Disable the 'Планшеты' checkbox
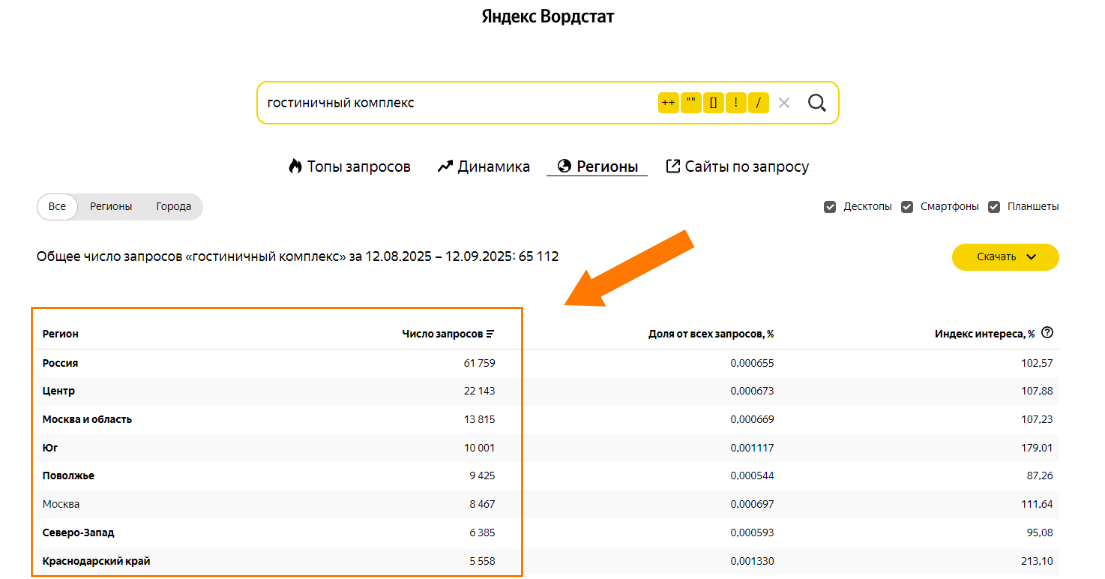1105x579 pixels. coord(994,207)
